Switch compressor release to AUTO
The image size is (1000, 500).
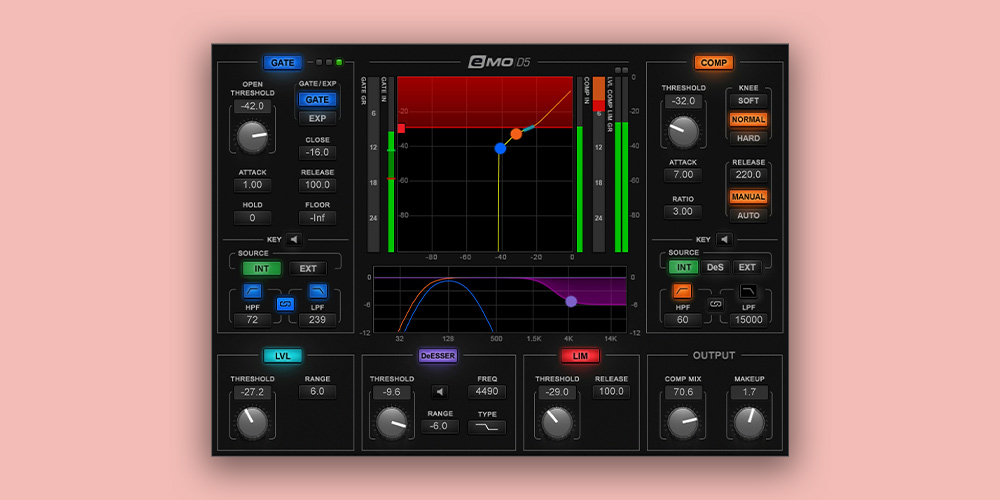click(748, 215)
